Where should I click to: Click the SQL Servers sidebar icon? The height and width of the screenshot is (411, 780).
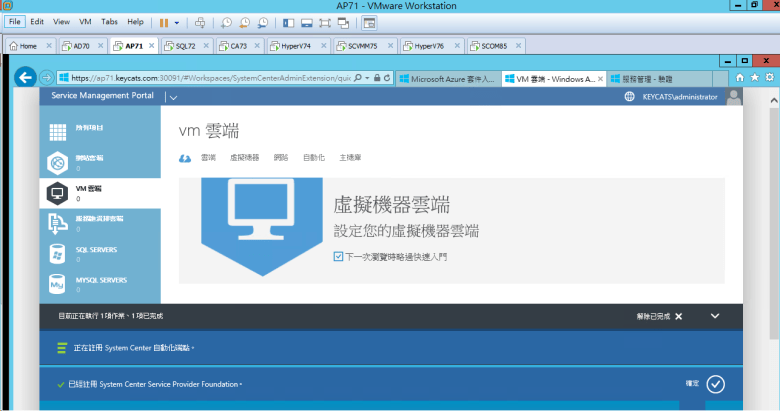coord(58,253)
